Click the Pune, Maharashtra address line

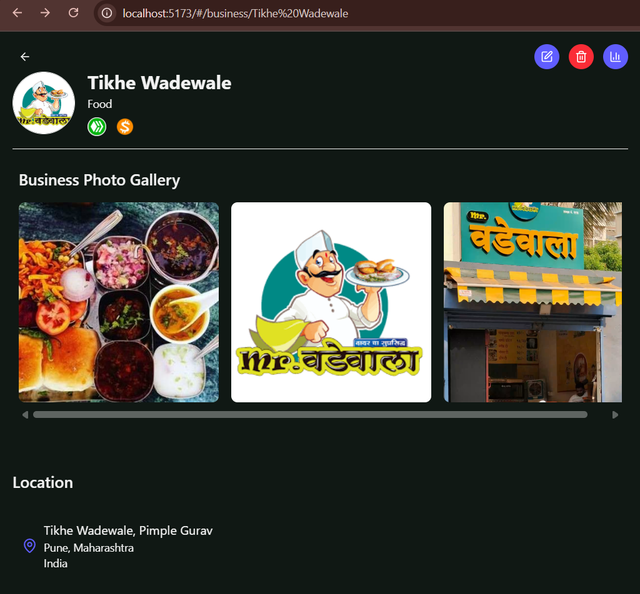(x=89, y=547)
